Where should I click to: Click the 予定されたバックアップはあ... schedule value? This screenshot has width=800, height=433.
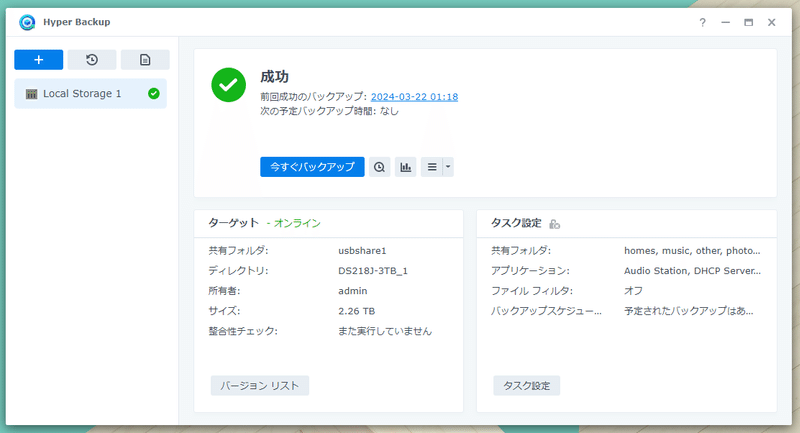pos(689,311)
